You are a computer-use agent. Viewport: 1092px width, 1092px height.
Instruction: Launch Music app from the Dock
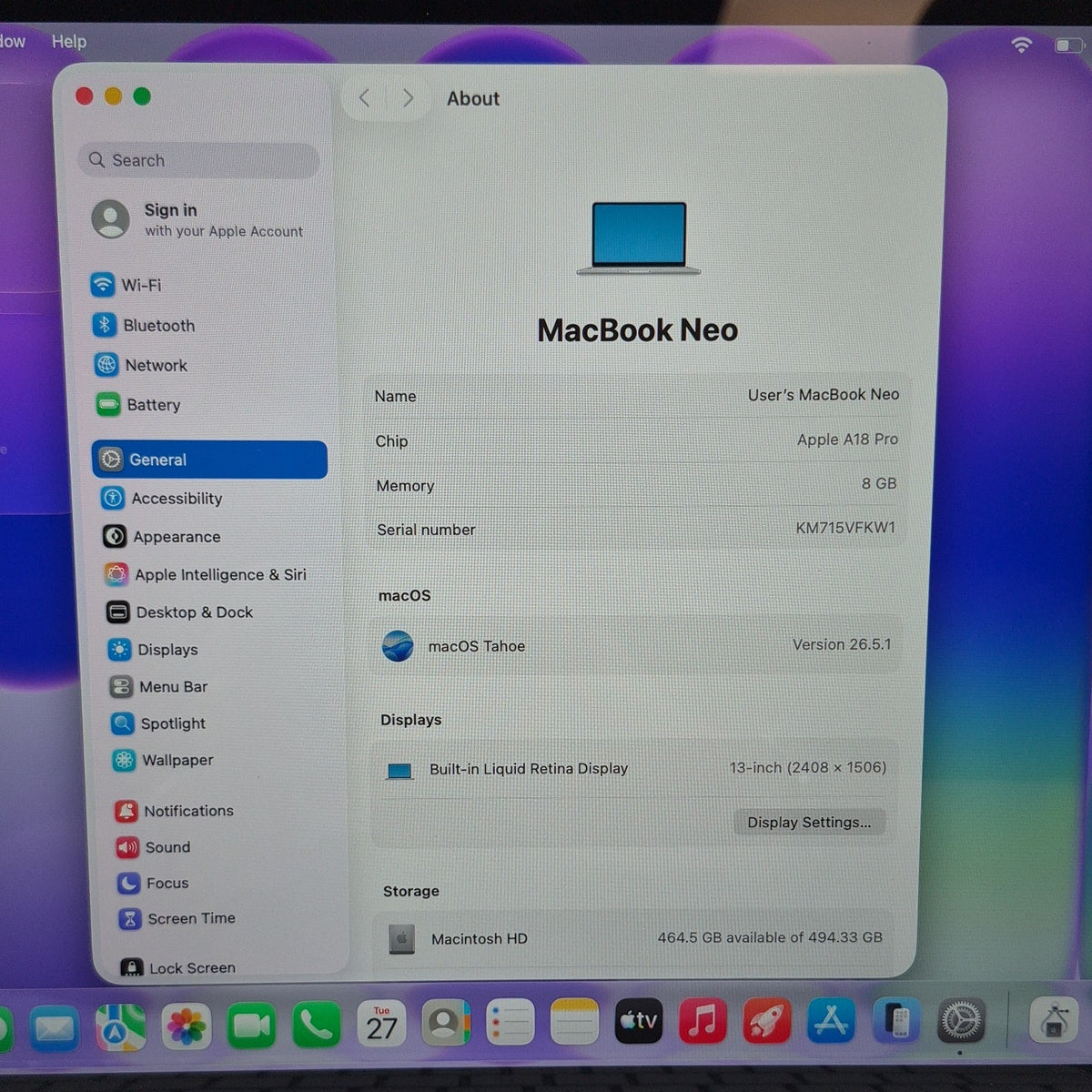tap(703, 1021)
